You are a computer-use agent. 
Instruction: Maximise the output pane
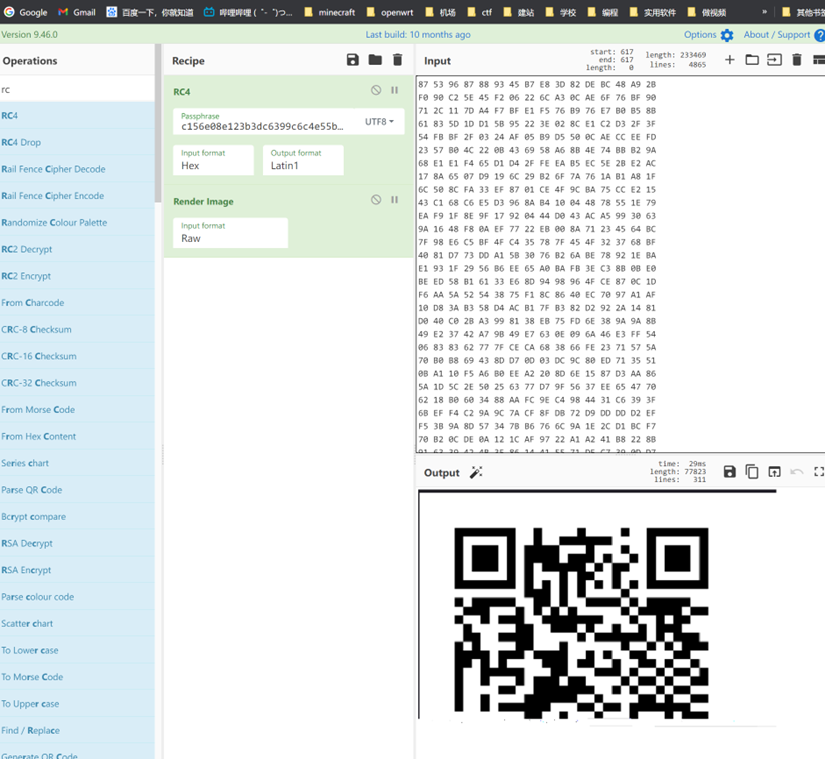pos(819,472)
